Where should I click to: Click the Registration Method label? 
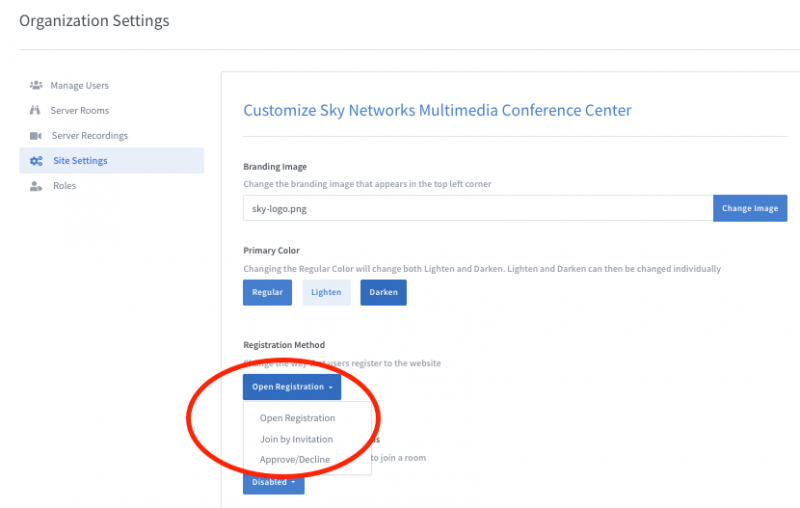pos(284,345)
